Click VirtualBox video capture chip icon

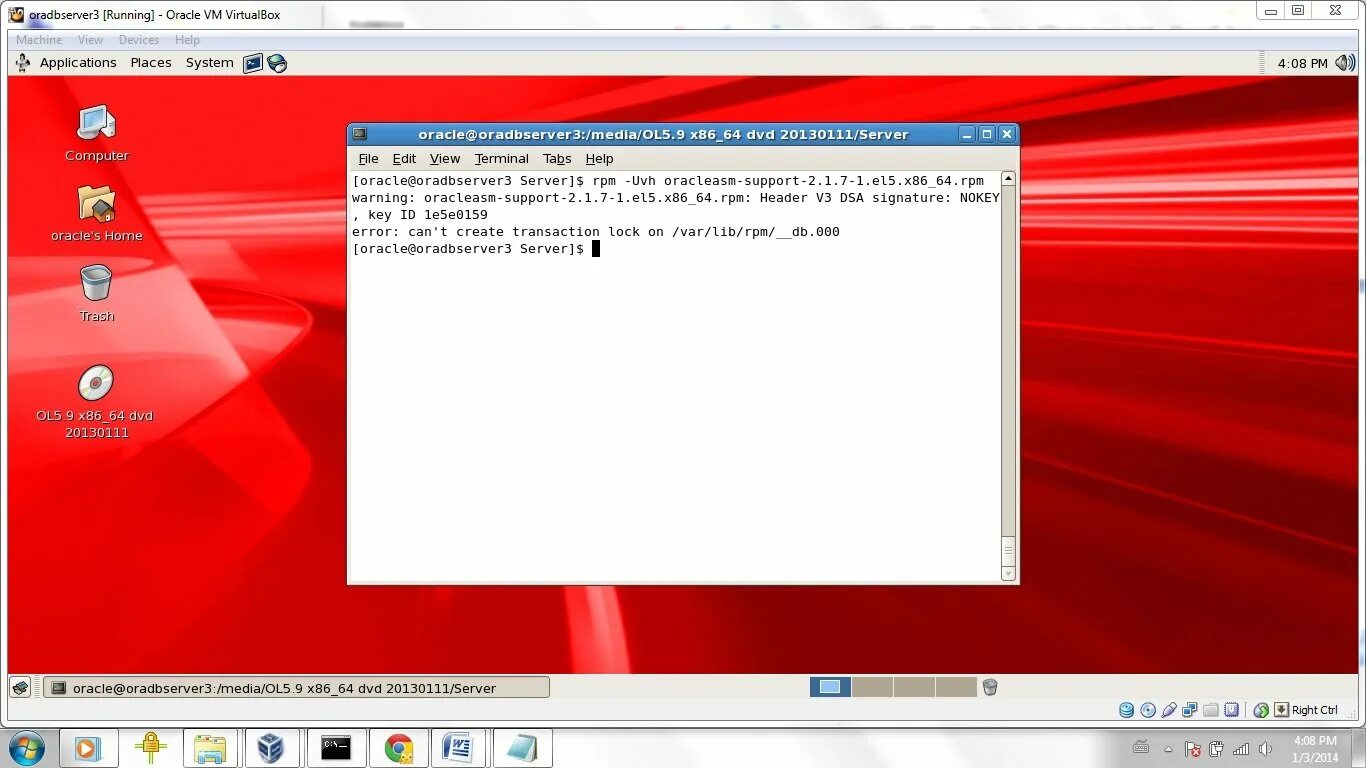(1232, 710)
